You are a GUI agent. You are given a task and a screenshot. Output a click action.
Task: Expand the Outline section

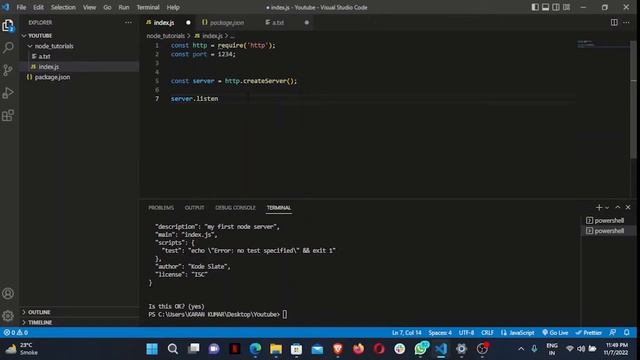pos(79,312)
